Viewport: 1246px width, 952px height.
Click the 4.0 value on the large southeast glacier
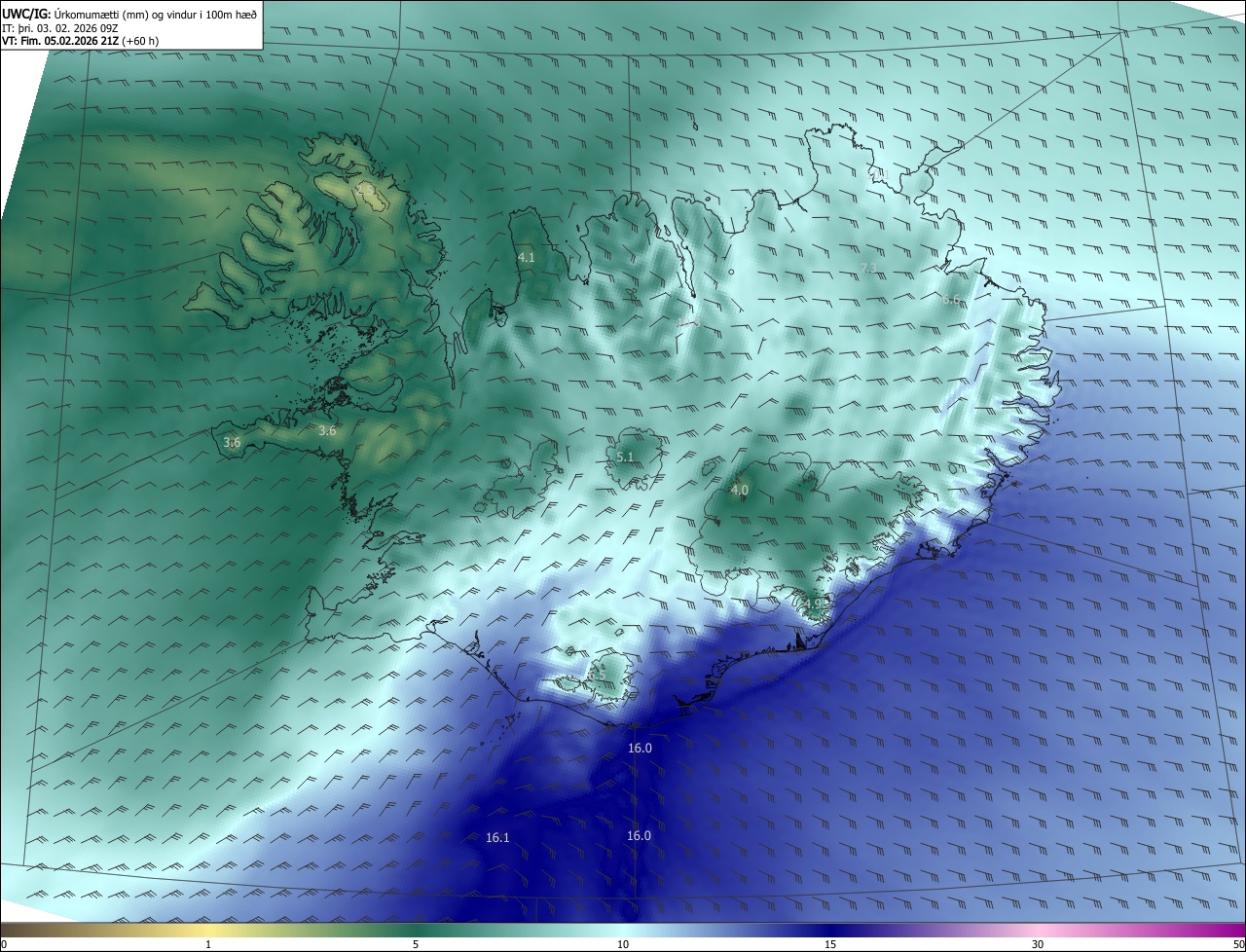coord(739,491)
